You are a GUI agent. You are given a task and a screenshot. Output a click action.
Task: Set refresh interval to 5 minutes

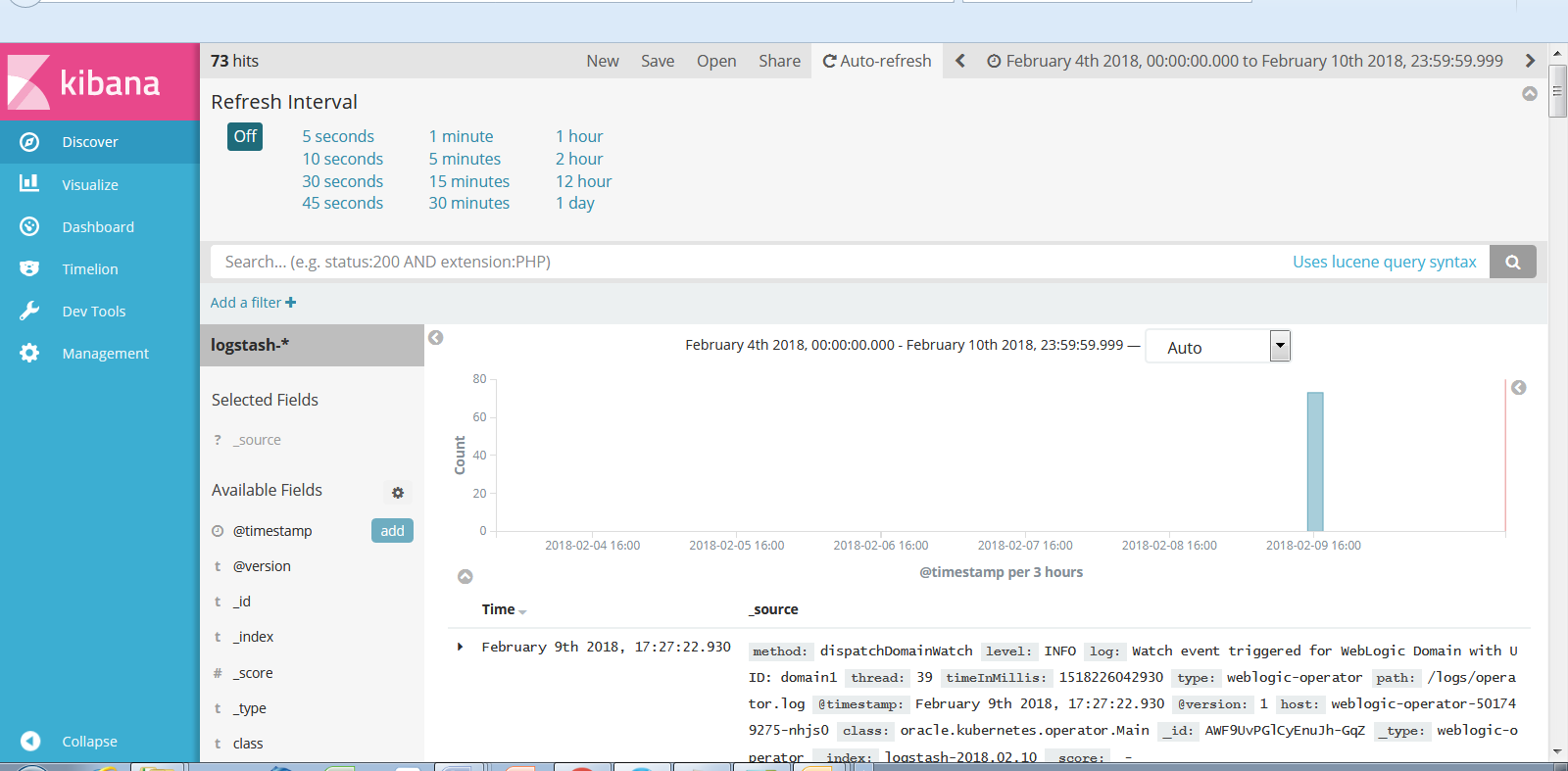465,159
